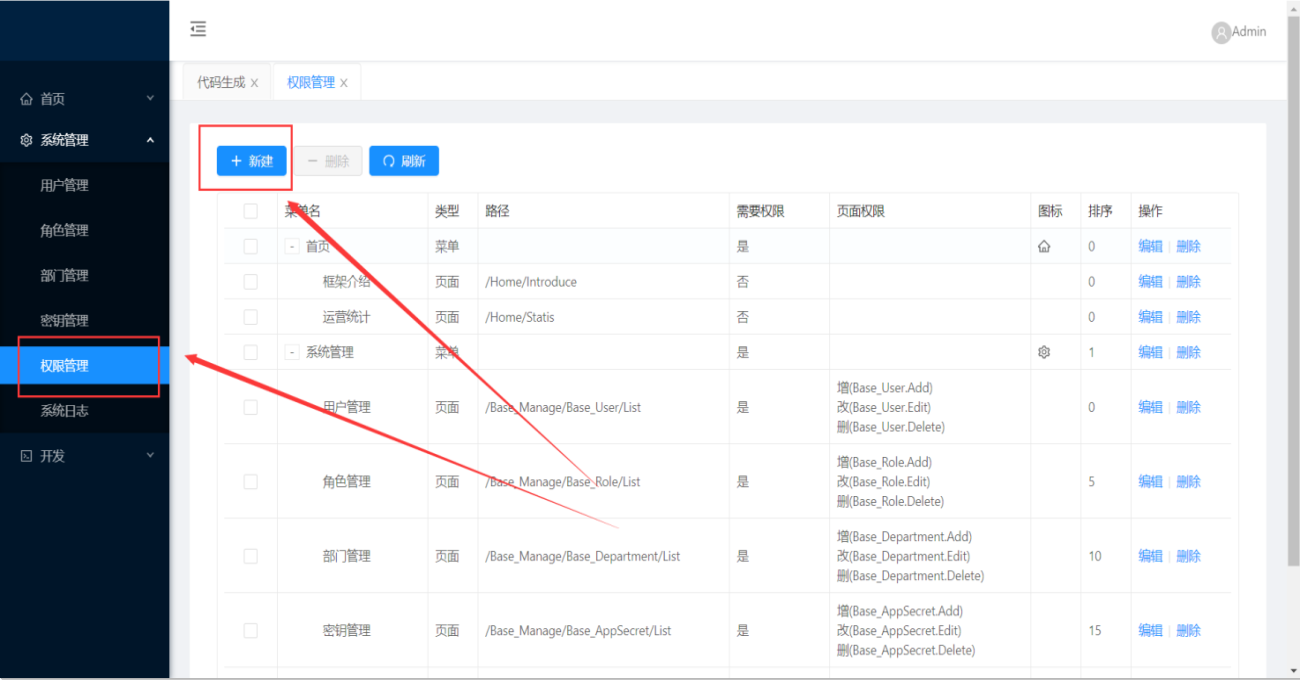Click the home icon in the 首页 table row
This screenshot has width=1300, height=680.
1044,246
